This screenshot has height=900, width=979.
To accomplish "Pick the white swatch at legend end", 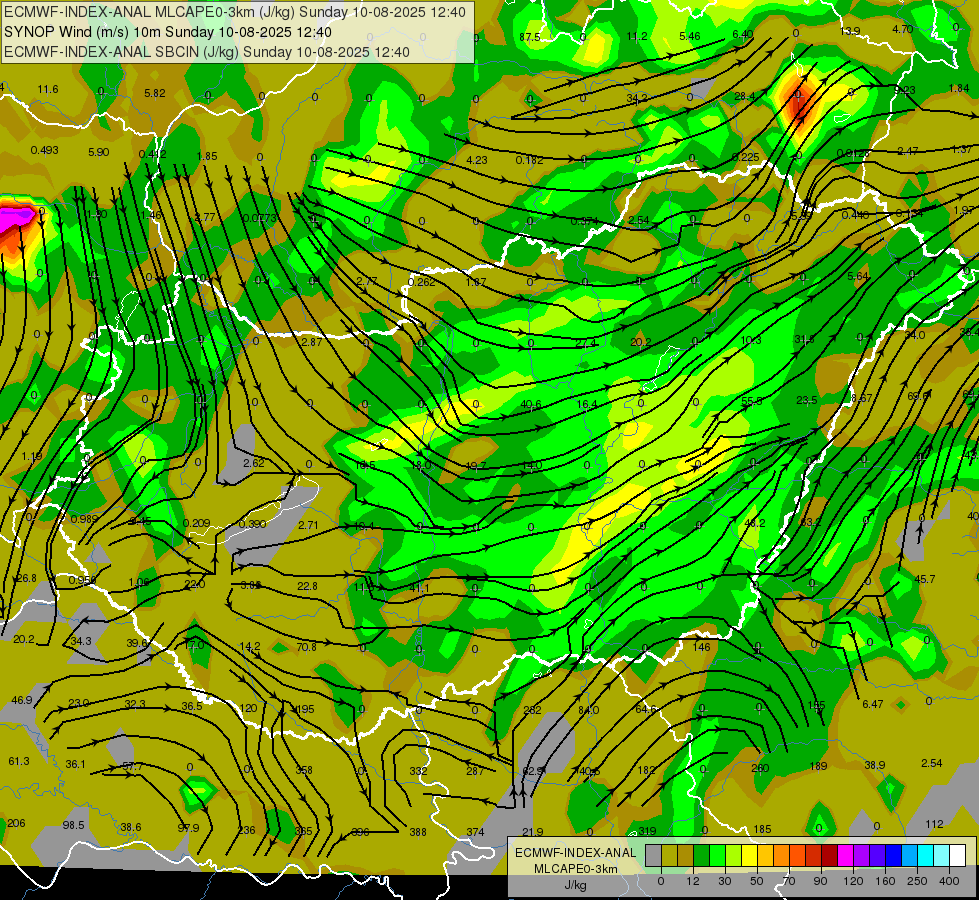I will point(958,855).
